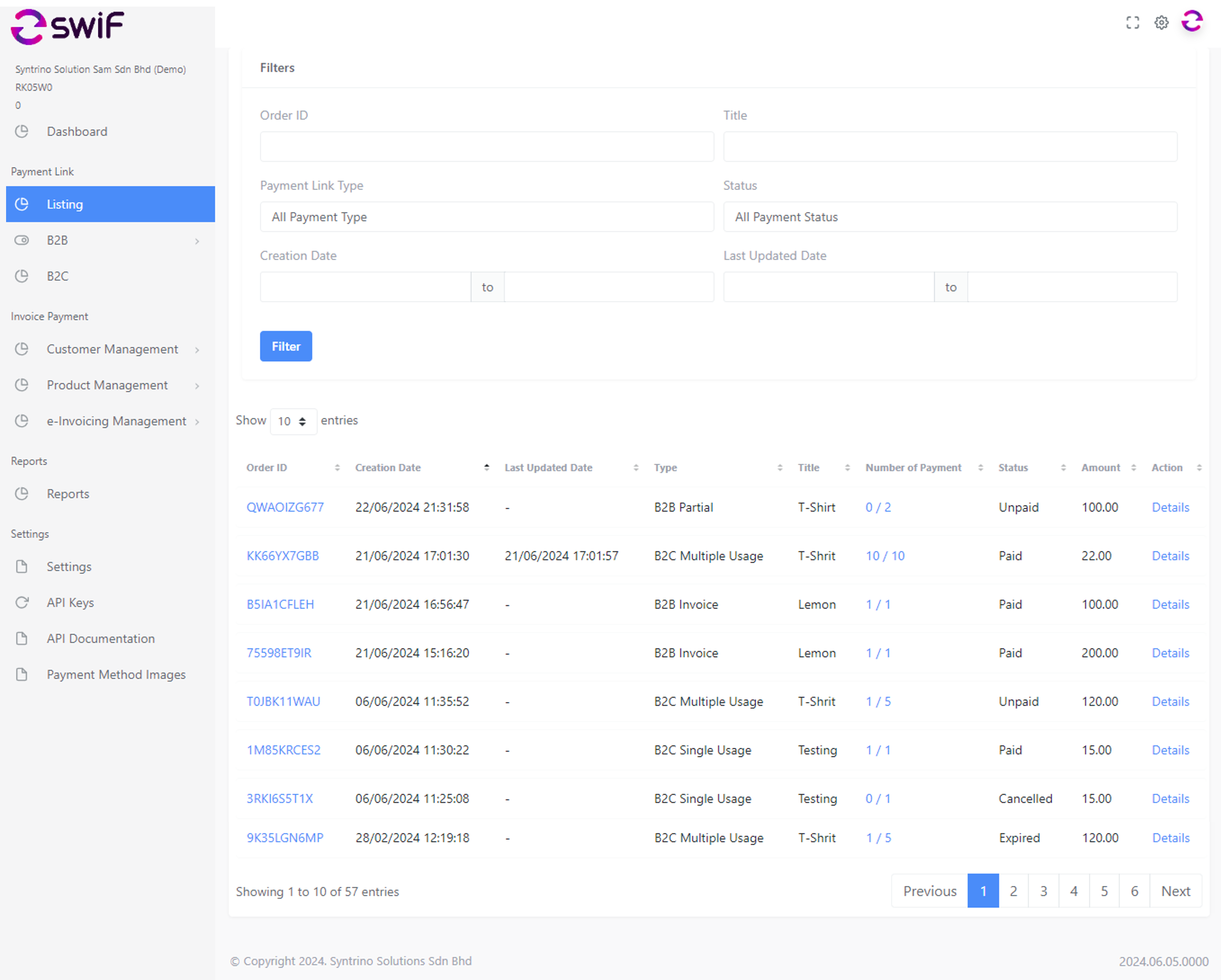Click the Previous pagination button

pos(929,891)
